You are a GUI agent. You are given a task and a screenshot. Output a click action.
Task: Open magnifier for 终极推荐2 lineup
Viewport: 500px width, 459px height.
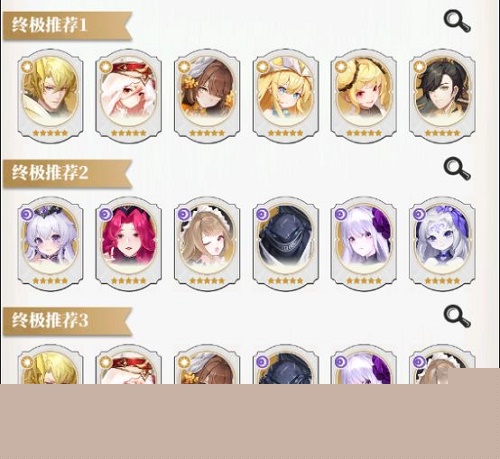(x=457, y=169)
